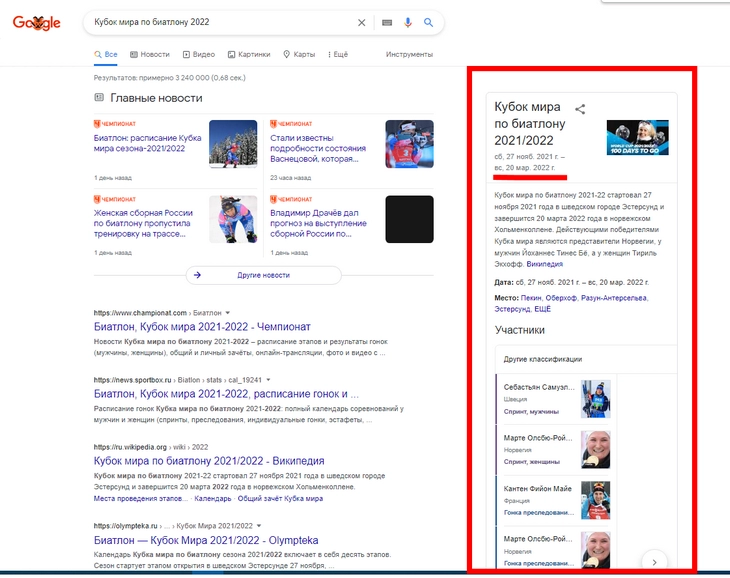Open the Оберхоф location link
The height and width of the screenshot is (578, 730).
[x=561, y=298]
